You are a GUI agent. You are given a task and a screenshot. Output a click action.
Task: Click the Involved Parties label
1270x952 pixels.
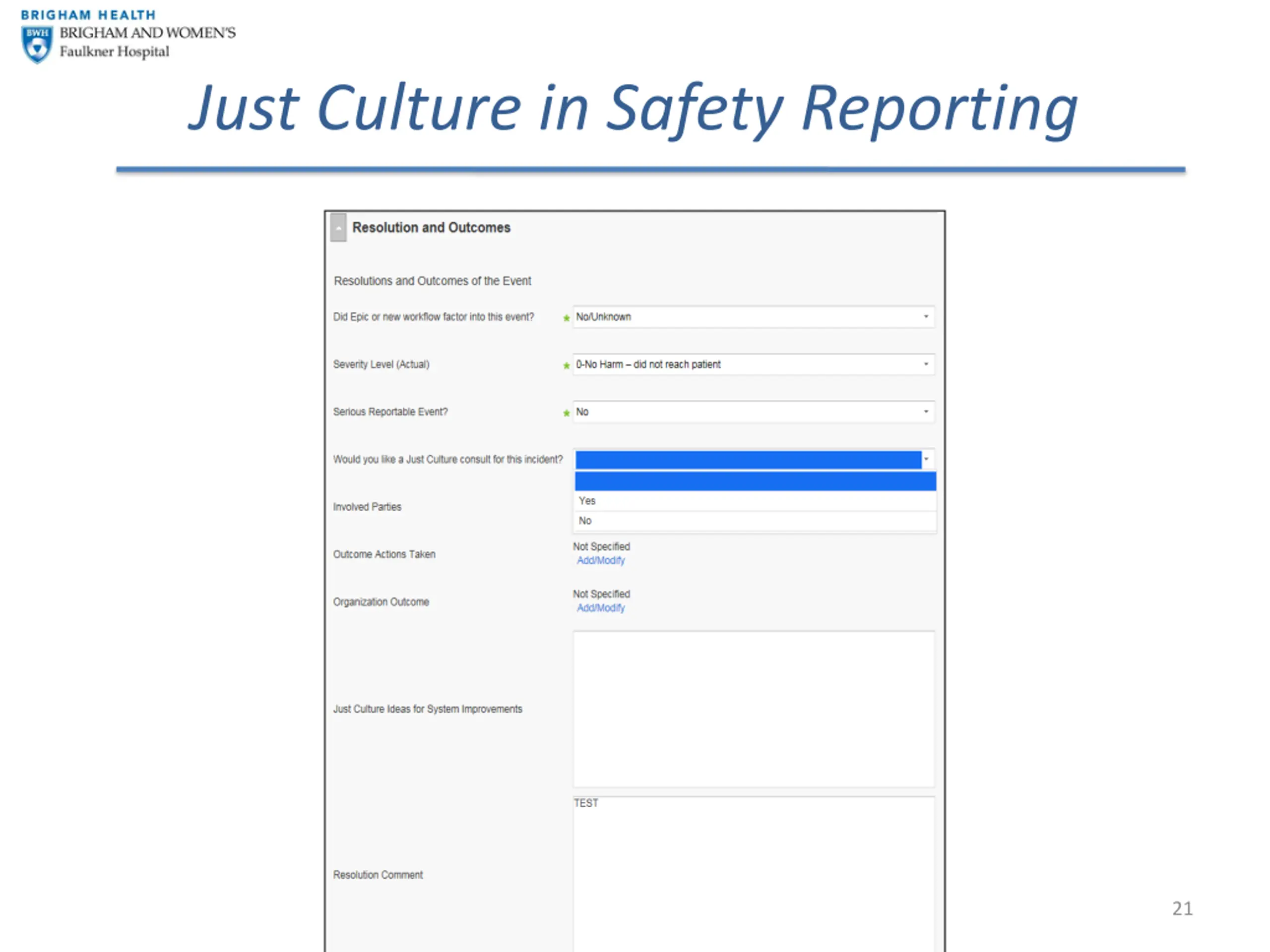point(367,507)
